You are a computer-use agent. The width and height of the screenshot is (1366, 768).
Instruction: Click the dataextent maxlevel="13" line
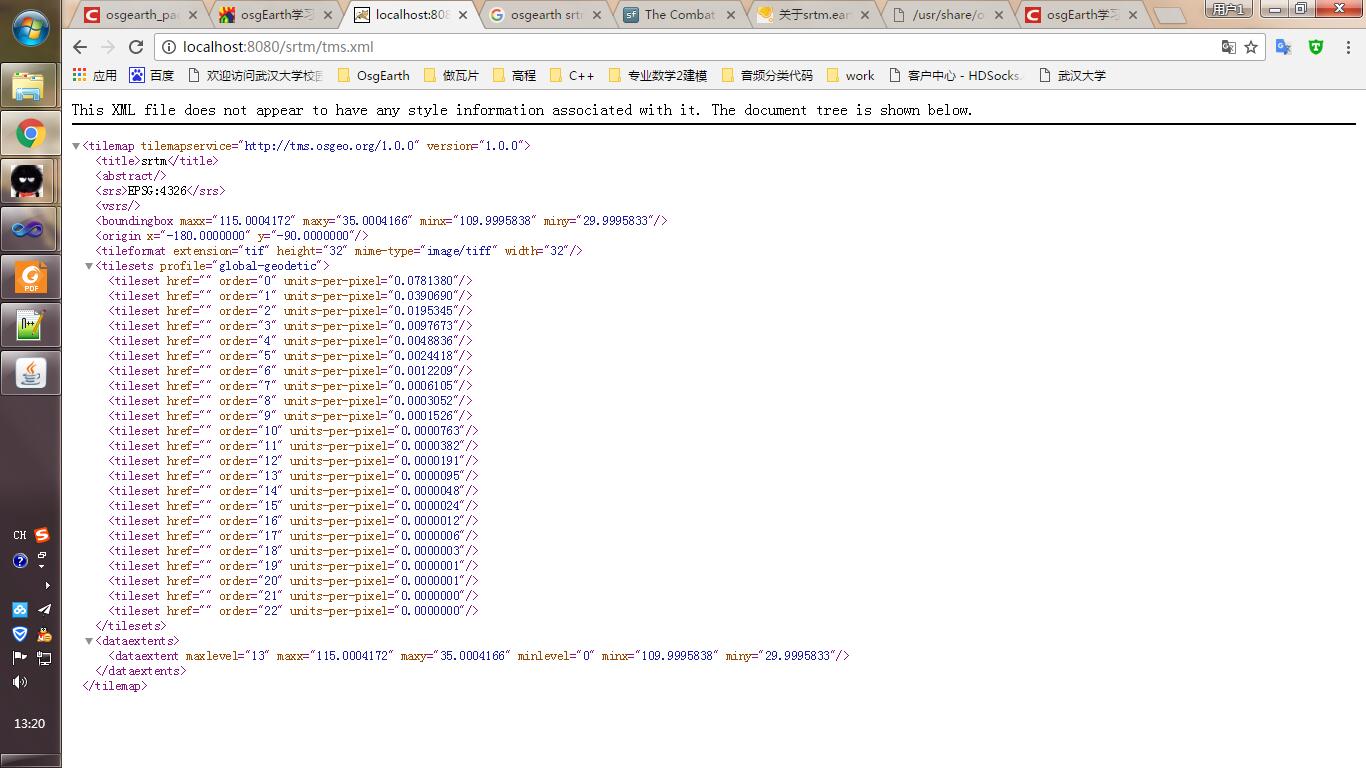click(479, 656)
